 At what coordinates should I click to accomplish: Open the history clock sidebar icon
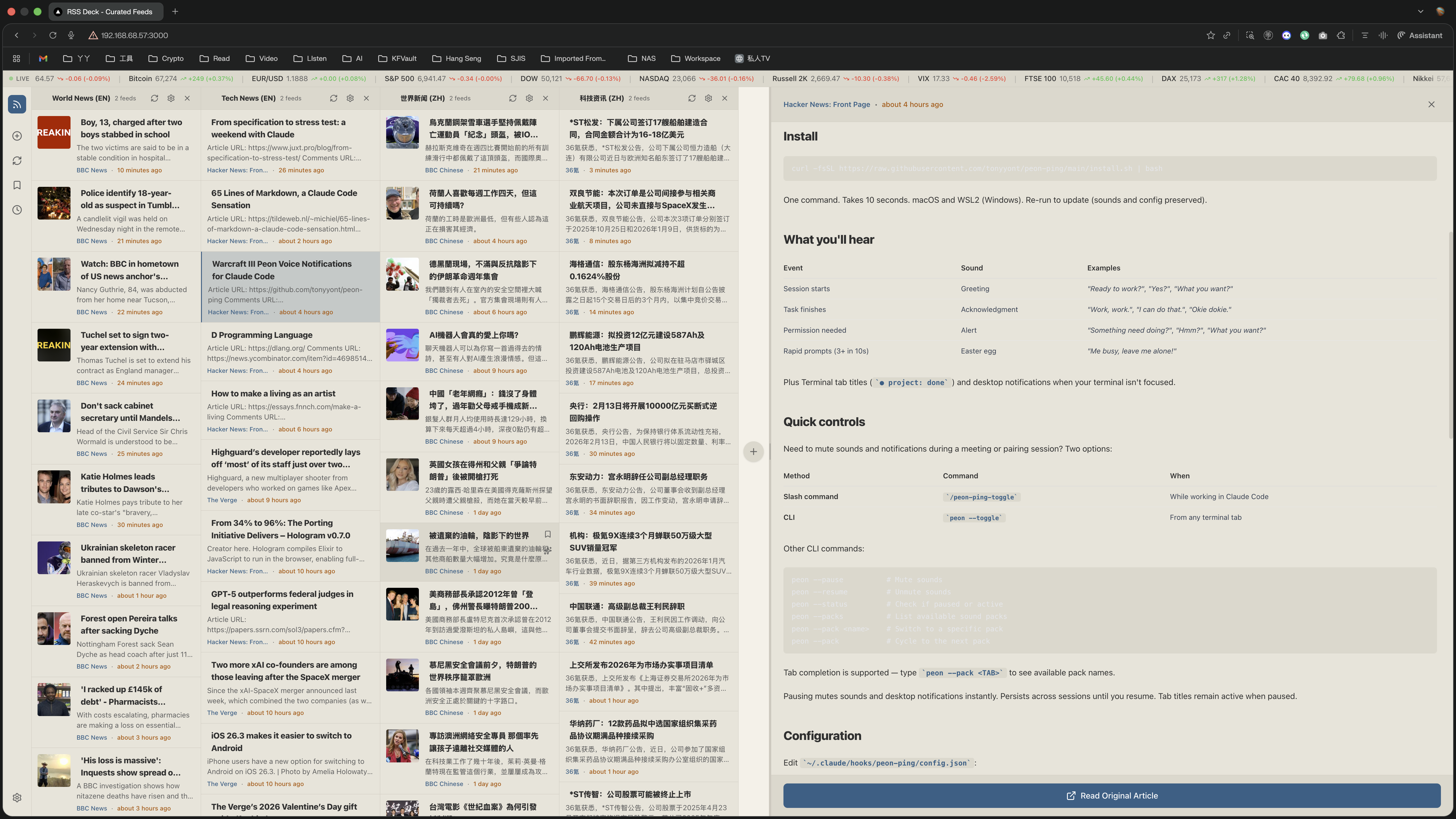pos(17,210)
